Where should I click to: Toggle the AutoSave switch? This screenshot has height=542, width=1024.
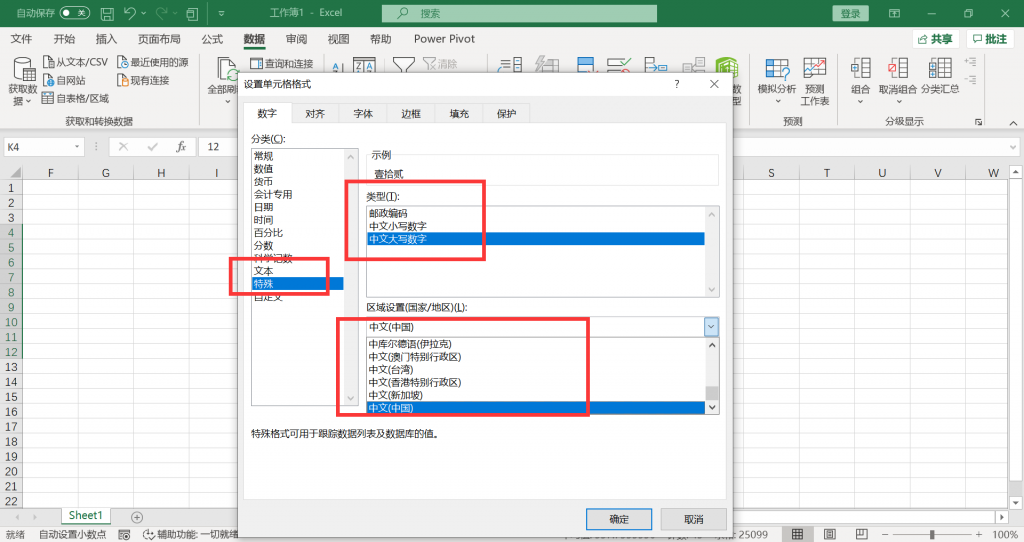click(74, 12)
